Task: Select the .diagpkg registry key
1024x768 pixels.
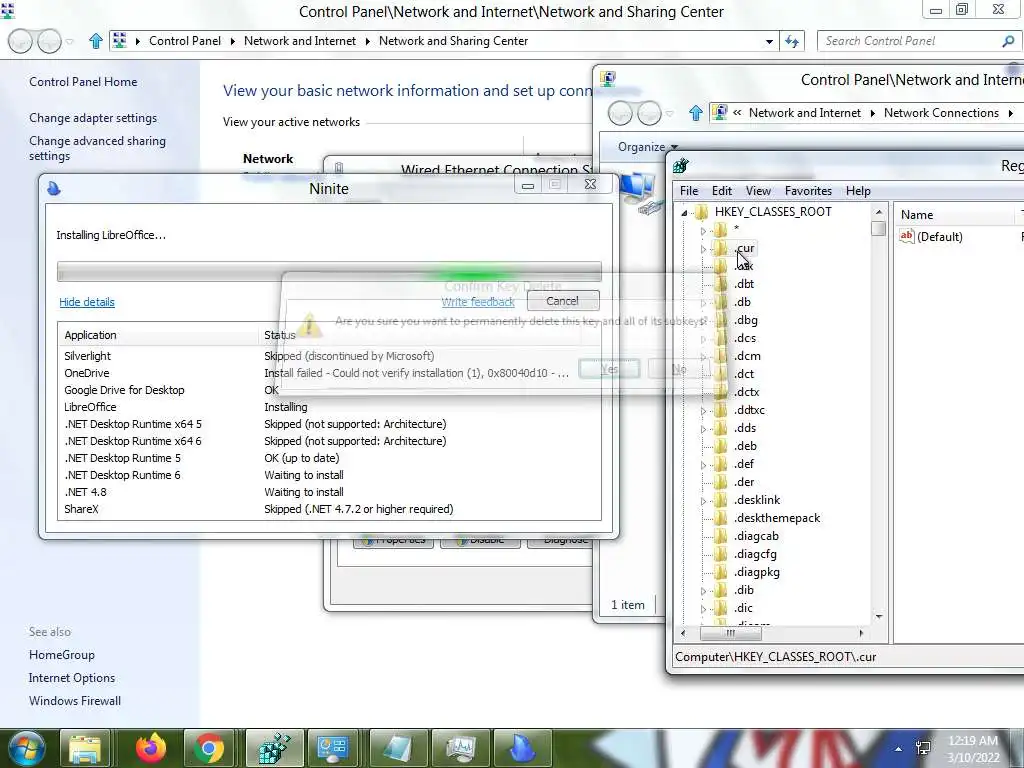Action: 756,572
